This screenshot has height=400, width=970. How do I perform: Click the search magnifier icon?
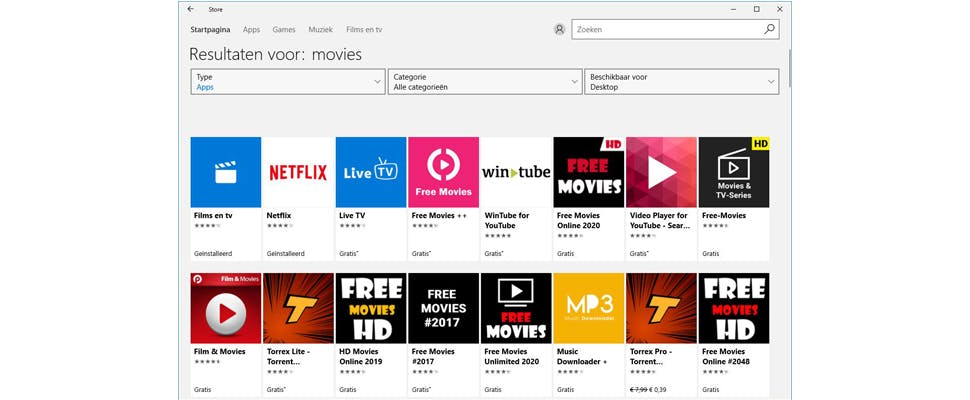(769, 29)
